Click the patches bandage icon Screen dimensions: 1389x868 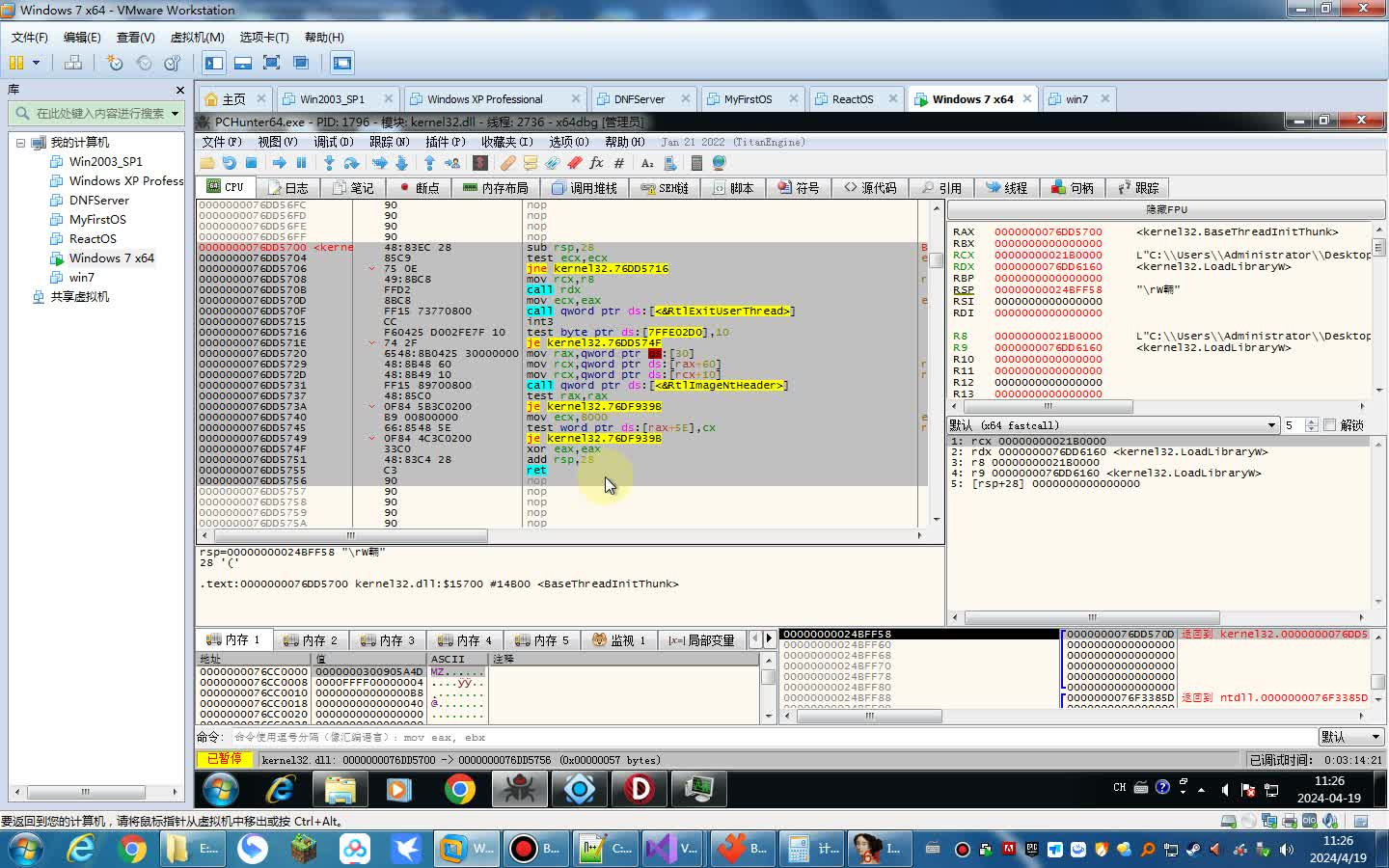[x=508, y=163]
